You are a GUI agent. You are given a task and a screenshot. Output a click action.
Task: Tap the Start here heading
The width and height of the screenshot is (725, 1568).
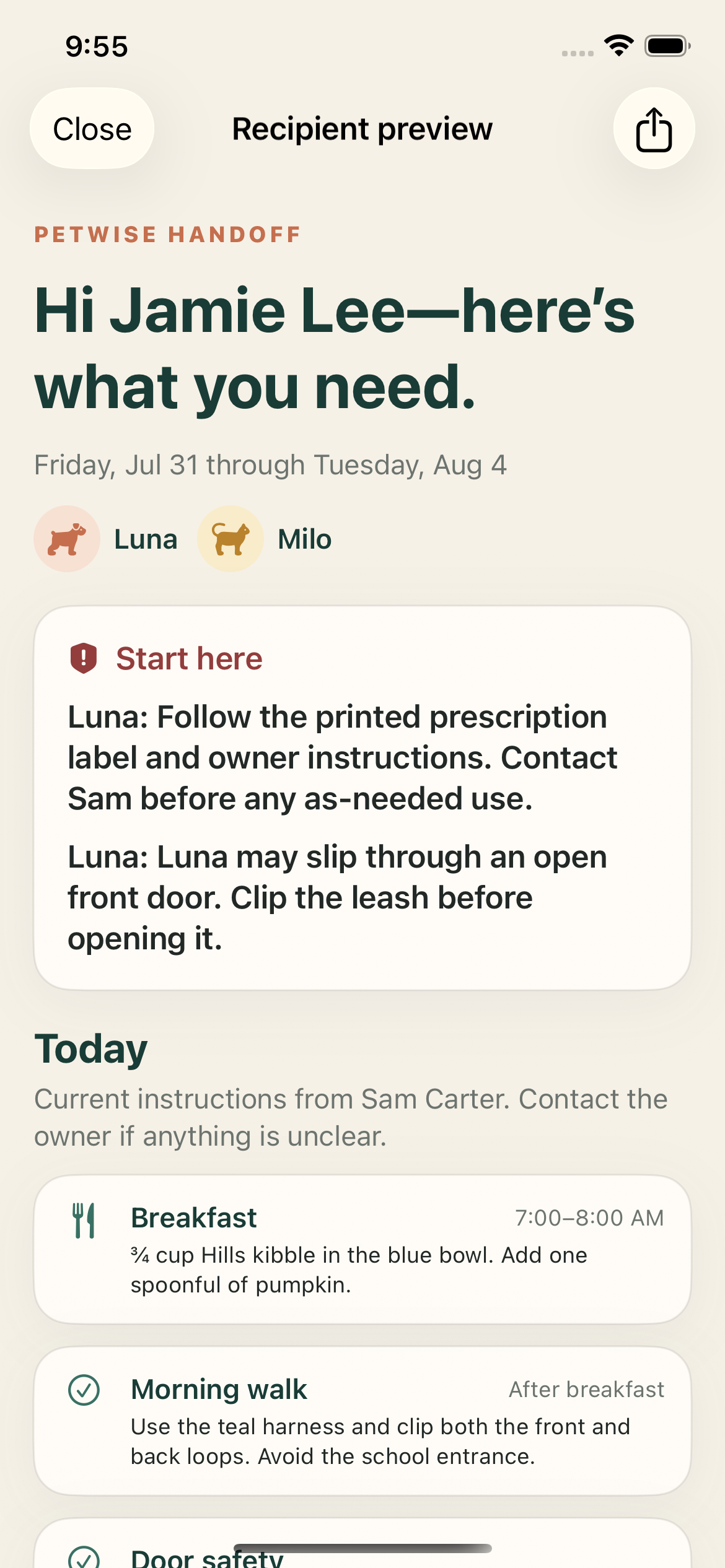click(189, 658)
